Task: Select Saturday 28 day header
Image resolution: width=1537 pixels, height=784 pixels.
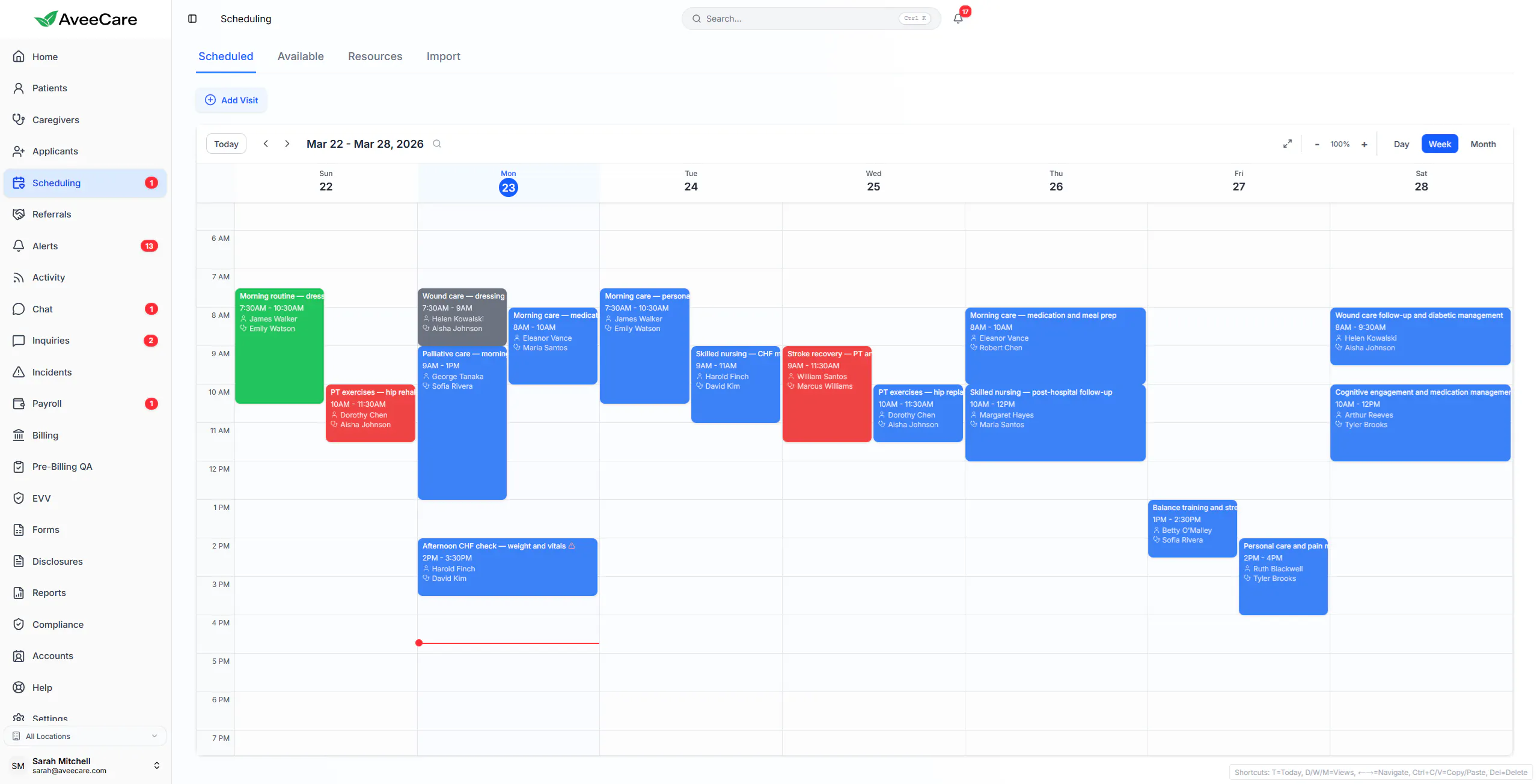Action: [1421, 182]
